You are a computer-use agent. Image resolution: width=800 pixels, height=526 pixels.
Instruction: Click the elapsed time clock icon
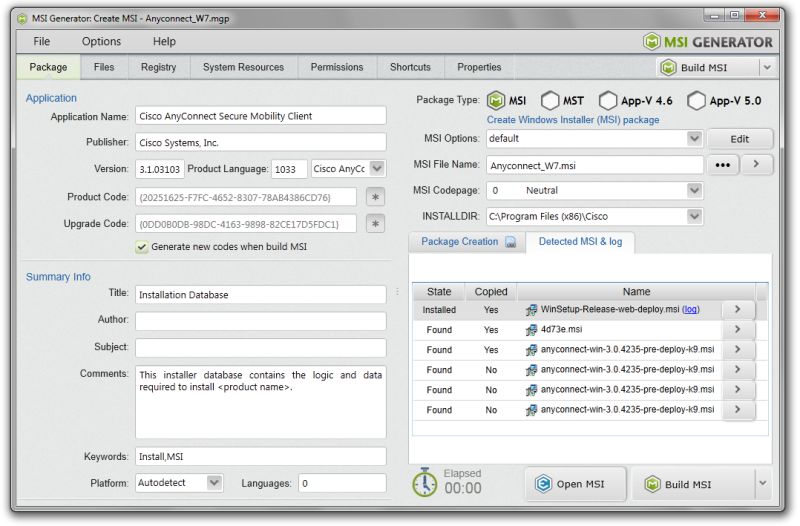click(x=424, y=482)
